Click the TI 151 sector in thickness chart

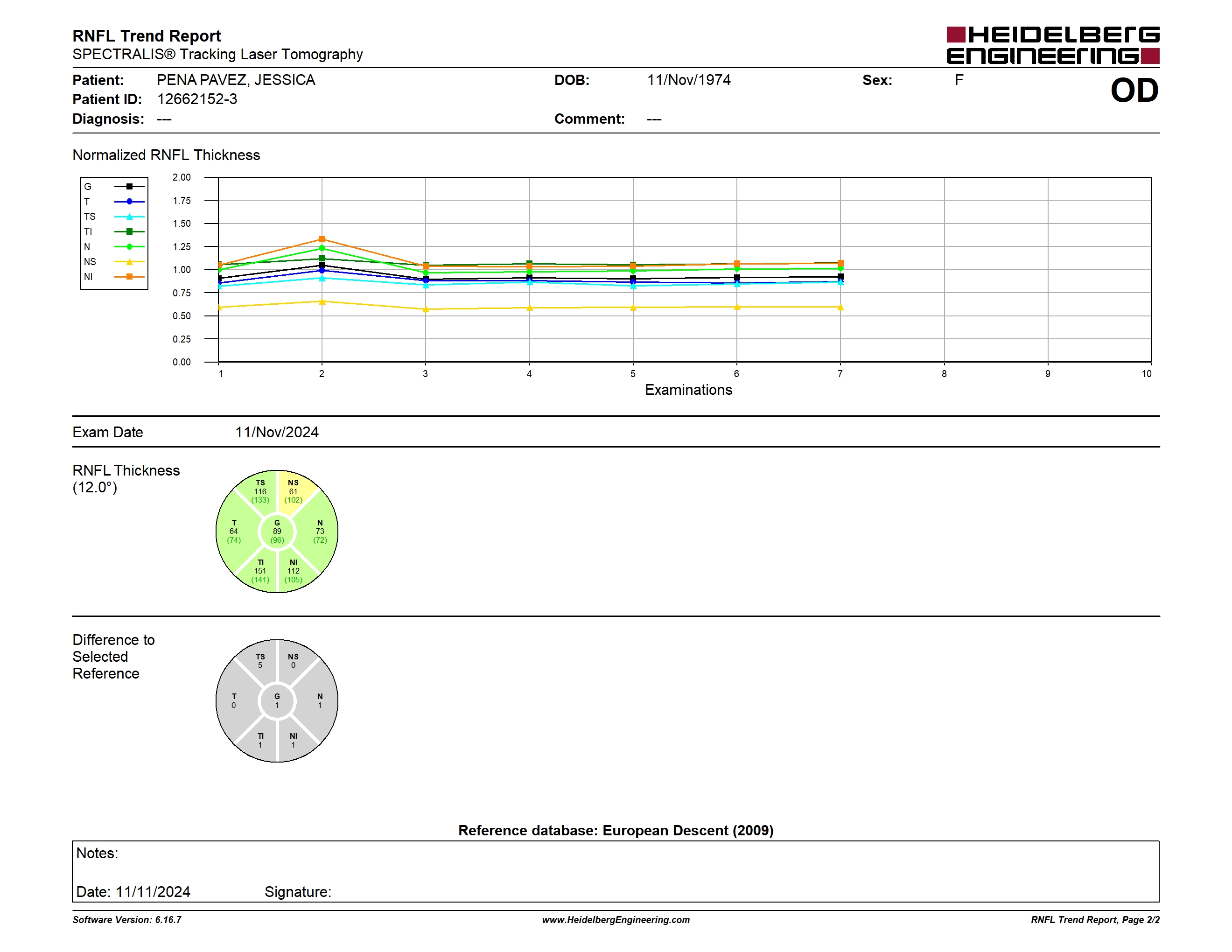[260, 571]
